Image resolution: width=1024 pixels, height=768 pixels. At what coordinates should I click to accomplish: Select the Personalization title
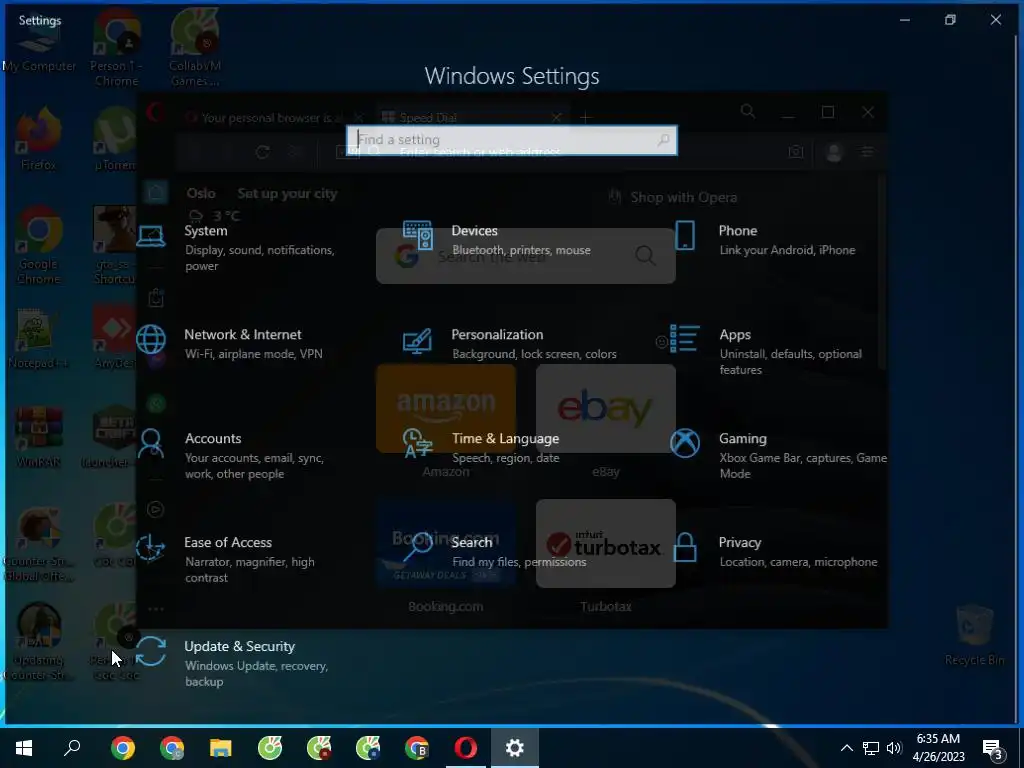[497, 334]
